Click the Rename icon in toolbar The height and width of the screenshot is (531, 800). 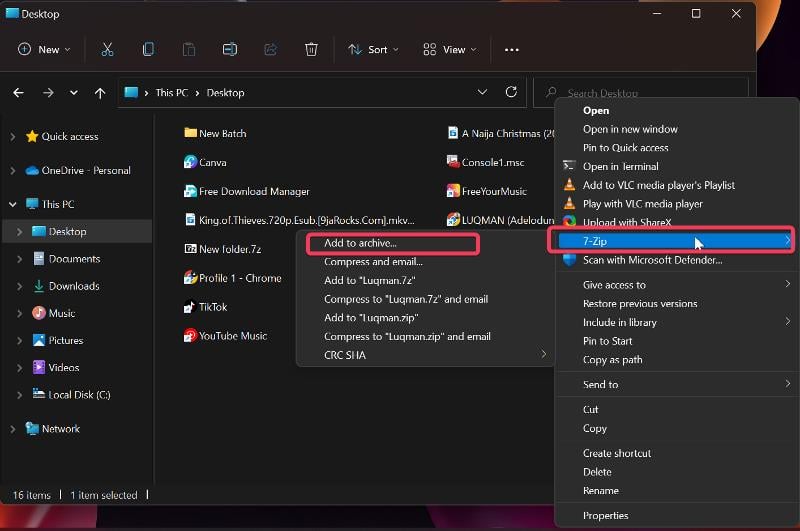coord(230,49)
